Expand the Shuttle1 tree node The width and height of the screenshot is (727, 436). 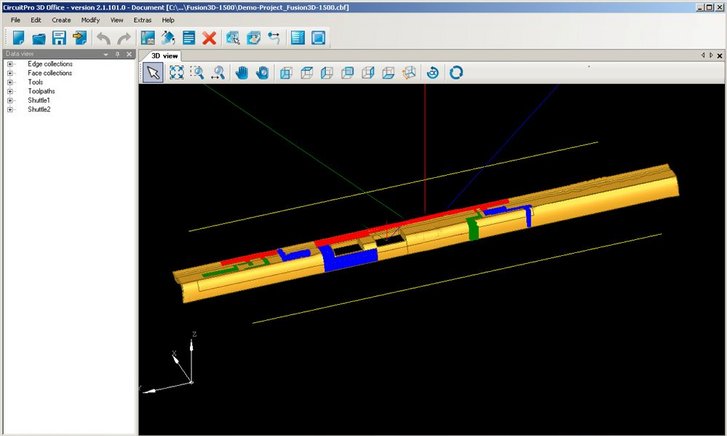pos(10,100)
